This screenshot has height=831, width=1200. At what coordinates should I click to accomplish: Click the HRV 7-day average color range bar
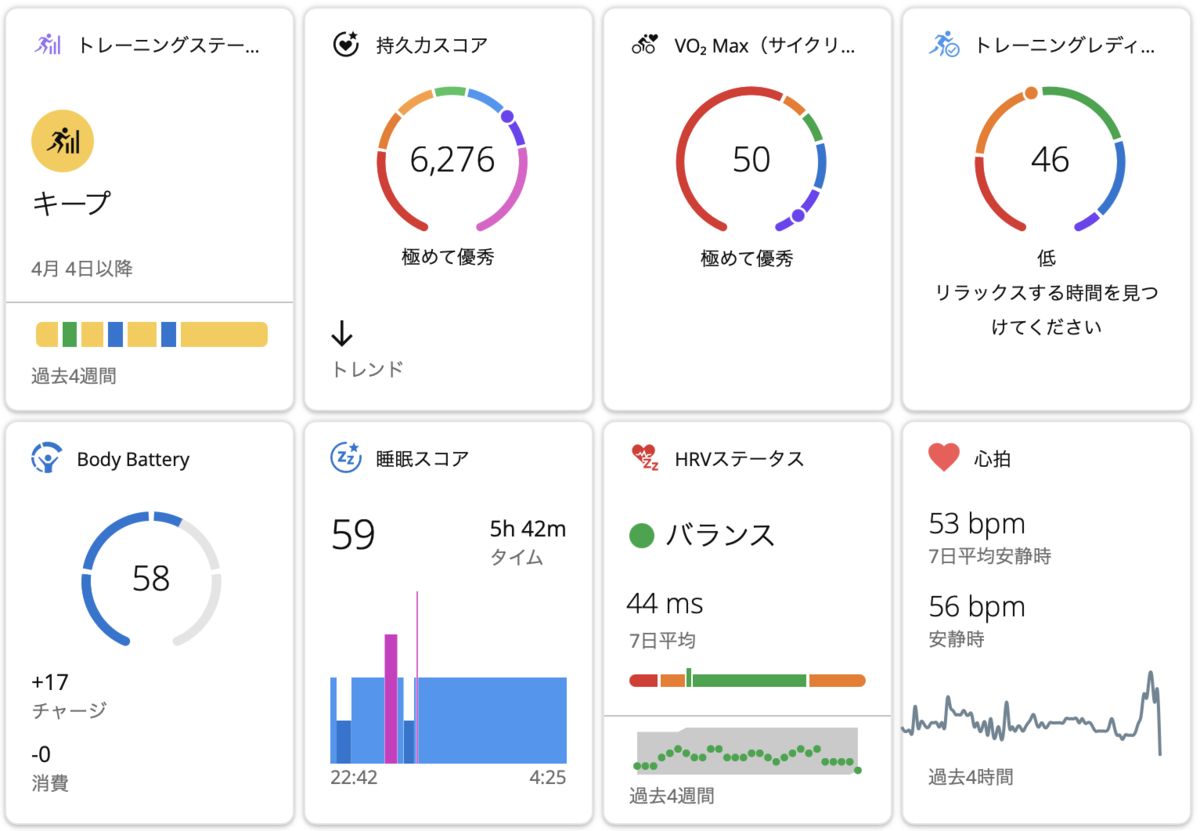click(x=747, y=679)
